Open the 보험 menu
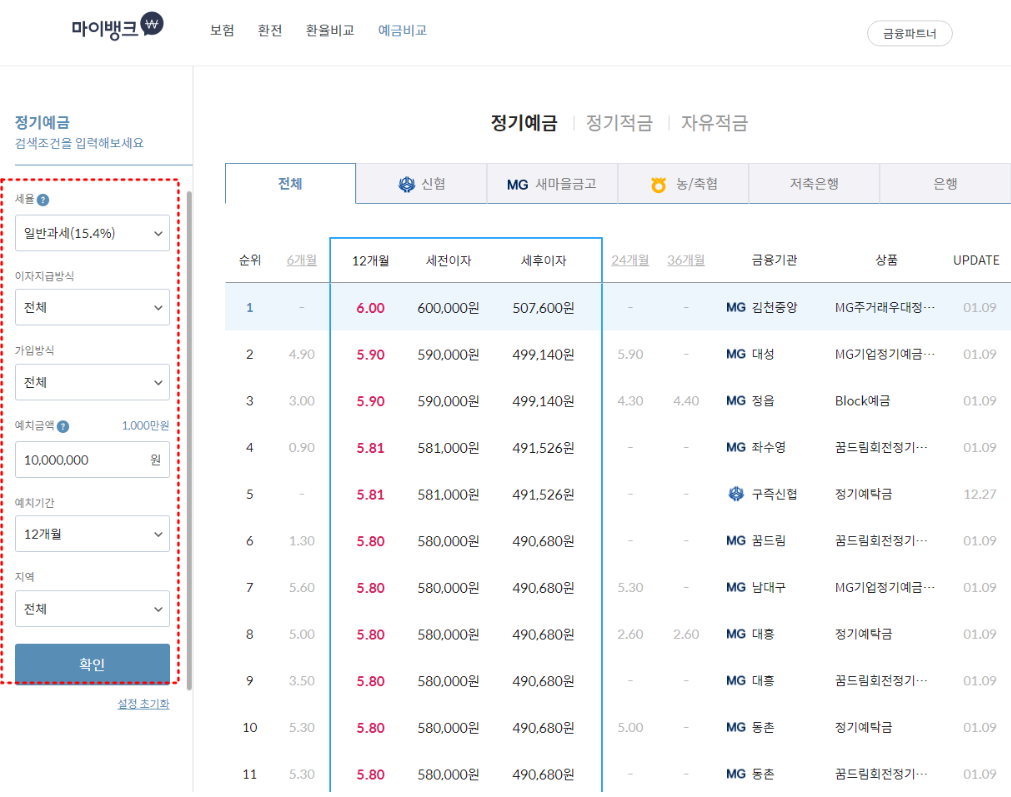 click(222, 30)
